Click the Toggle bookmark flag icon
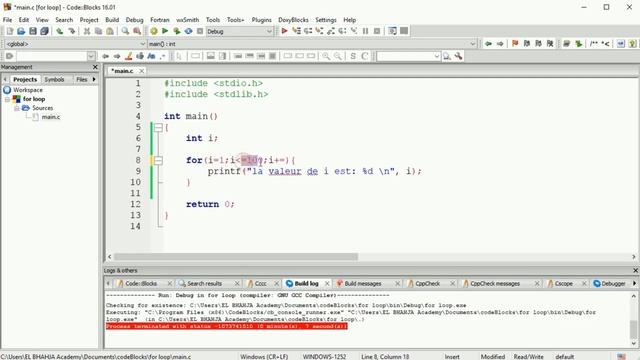This screenshot has height=360, width=640. pyautogui.click(x=515, y=44)
